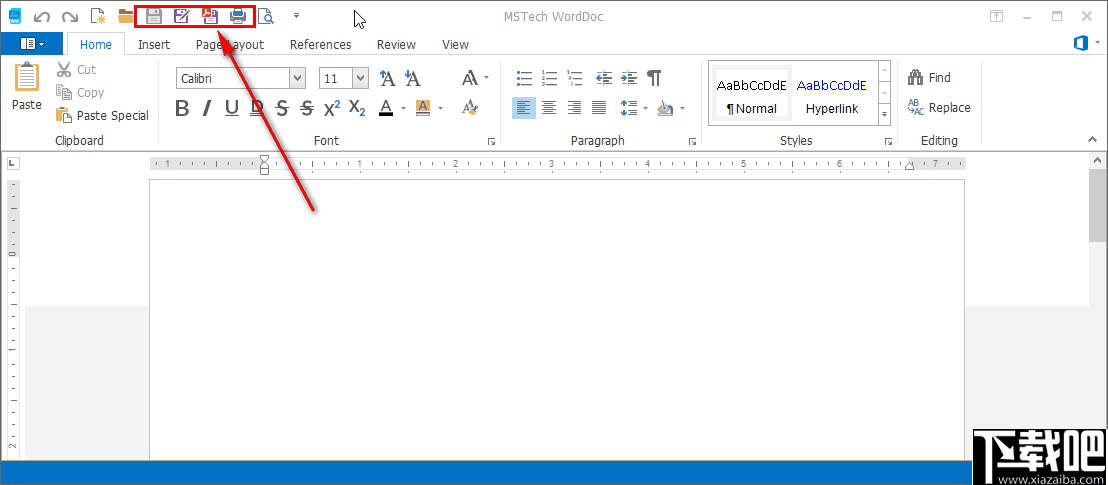Center align the text
1108x485 pixels.
pyautogui.click(x=549, y=108)
